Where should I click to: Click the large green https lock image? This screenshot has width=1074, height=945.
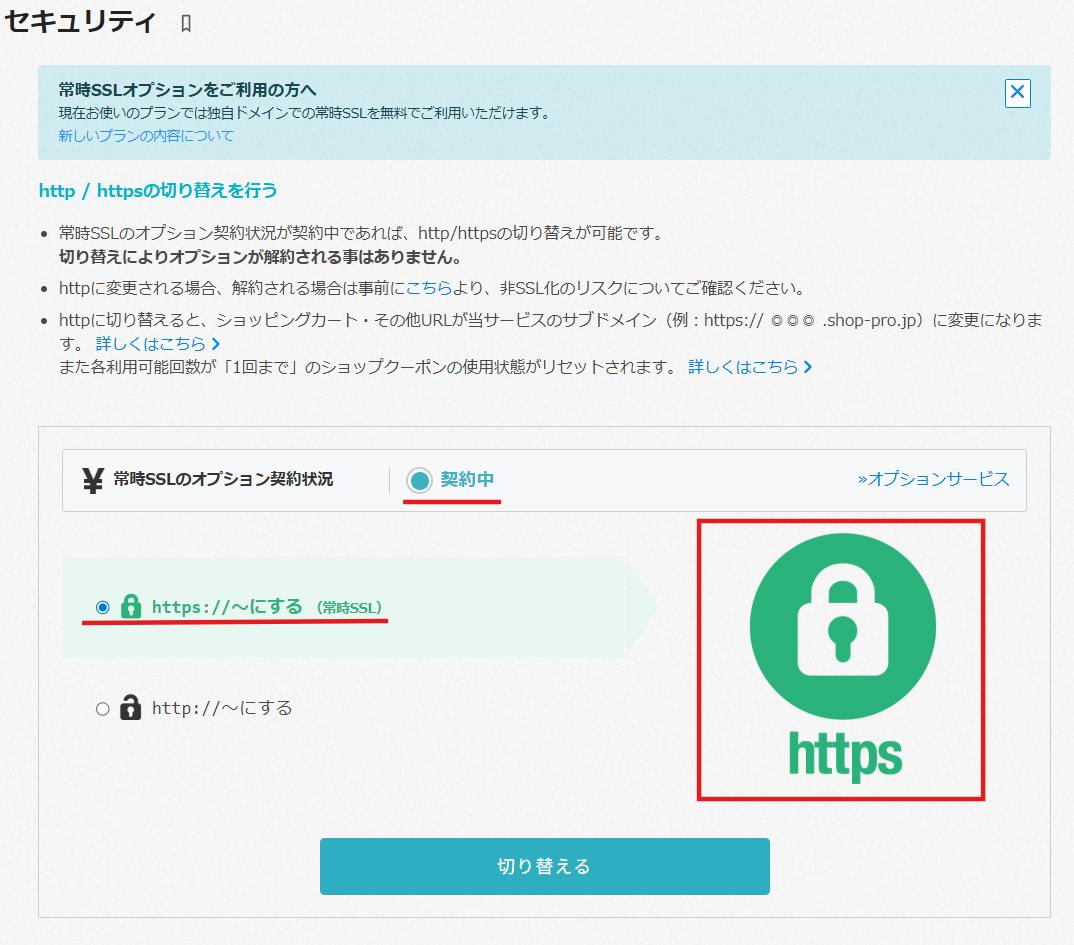click(x=842, y=657)
